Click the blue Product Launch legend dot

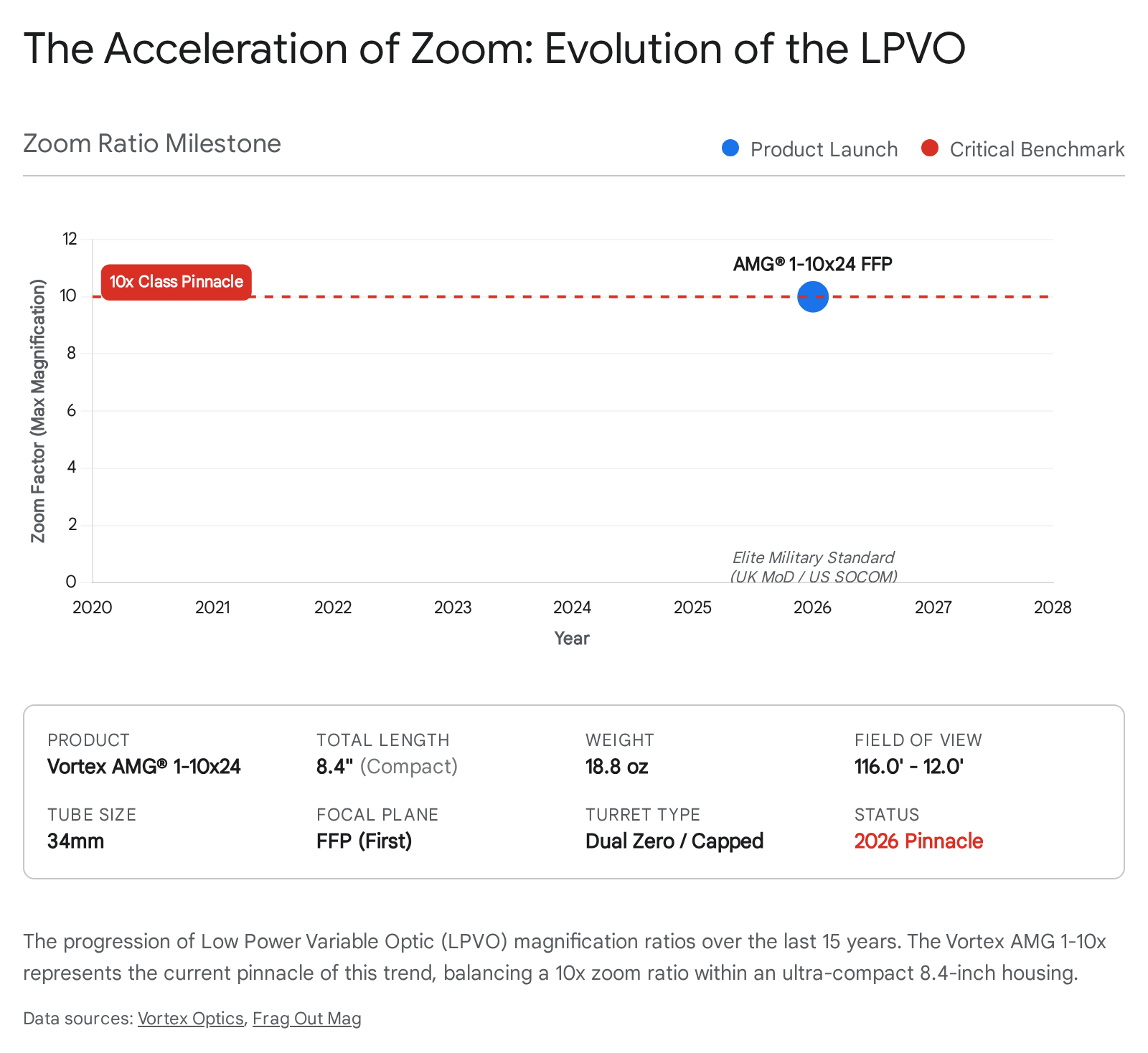(730, 148)
